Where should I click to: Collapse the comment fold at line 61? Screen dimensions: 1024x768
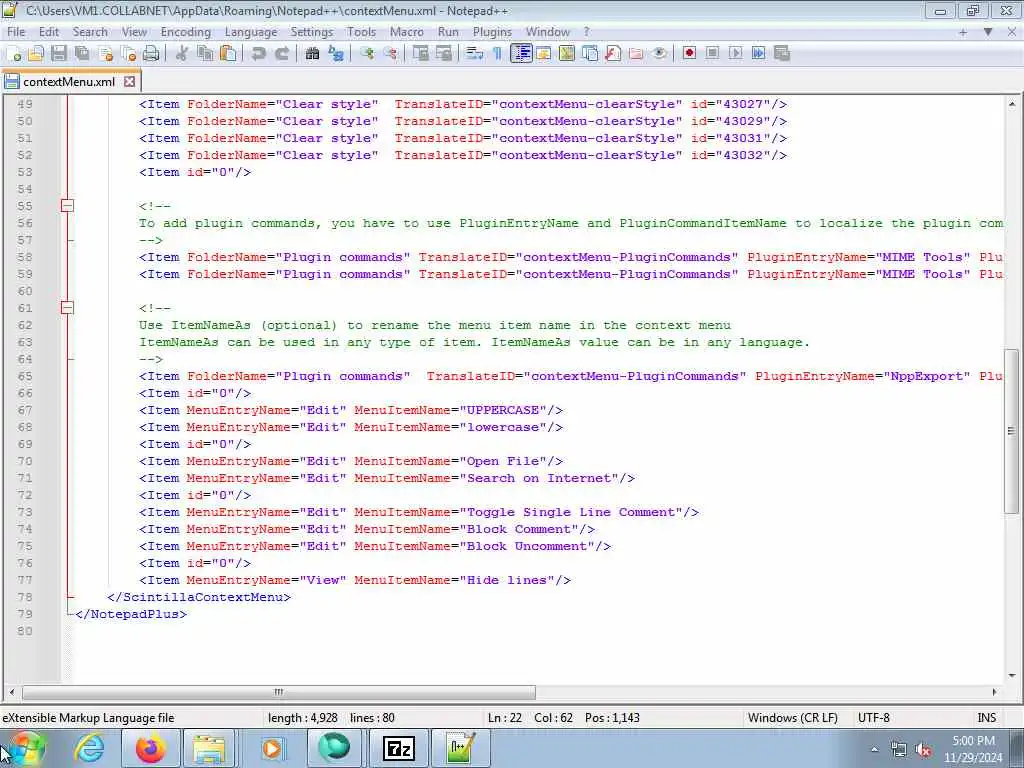(67, 308)
